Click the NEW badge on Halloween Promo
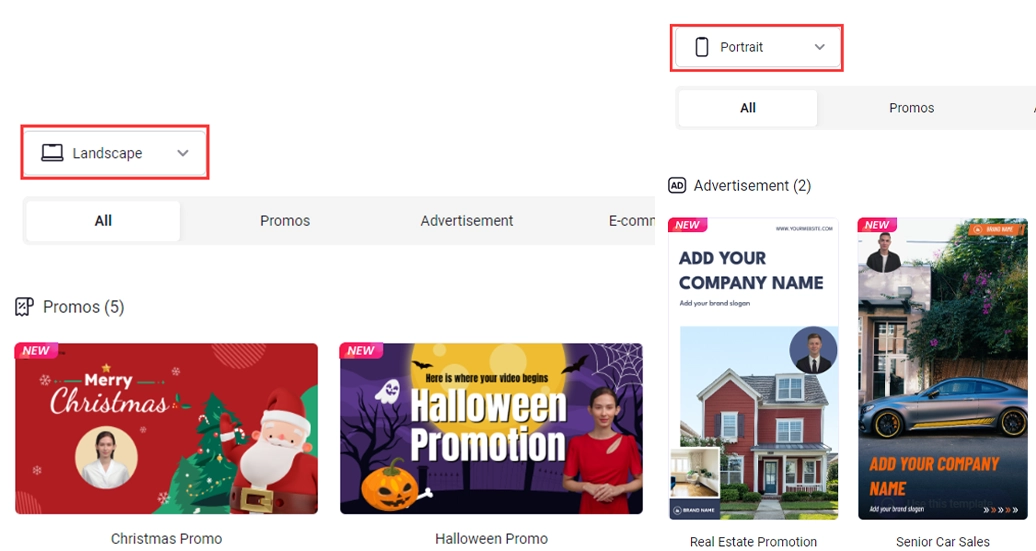This screenshot has height=551, width=1036. click(360, 351)
